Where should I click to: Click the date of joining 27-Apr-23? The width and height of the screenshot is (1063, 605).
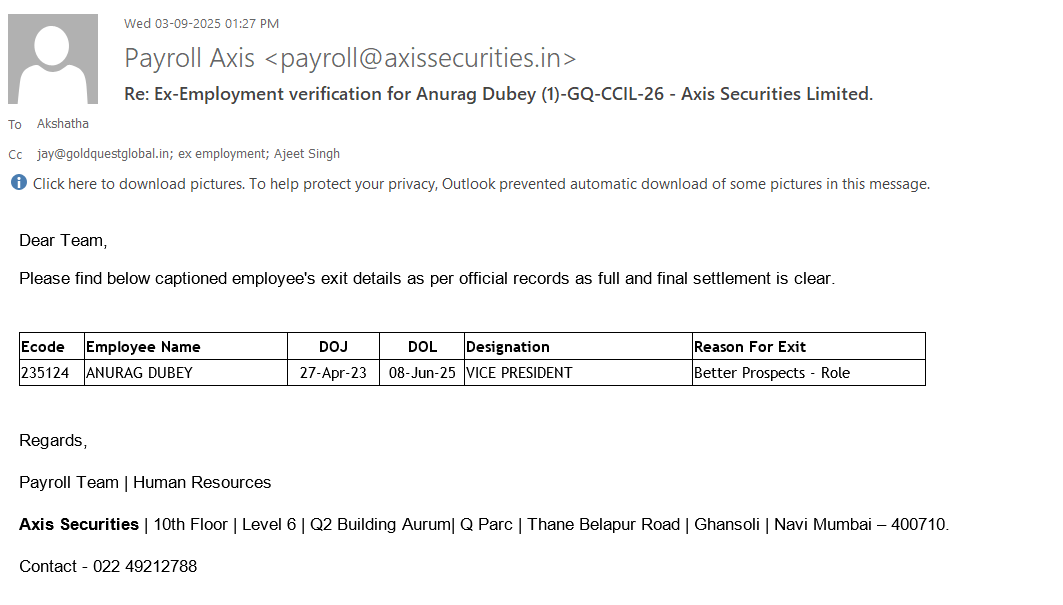(x=333, y=373)
